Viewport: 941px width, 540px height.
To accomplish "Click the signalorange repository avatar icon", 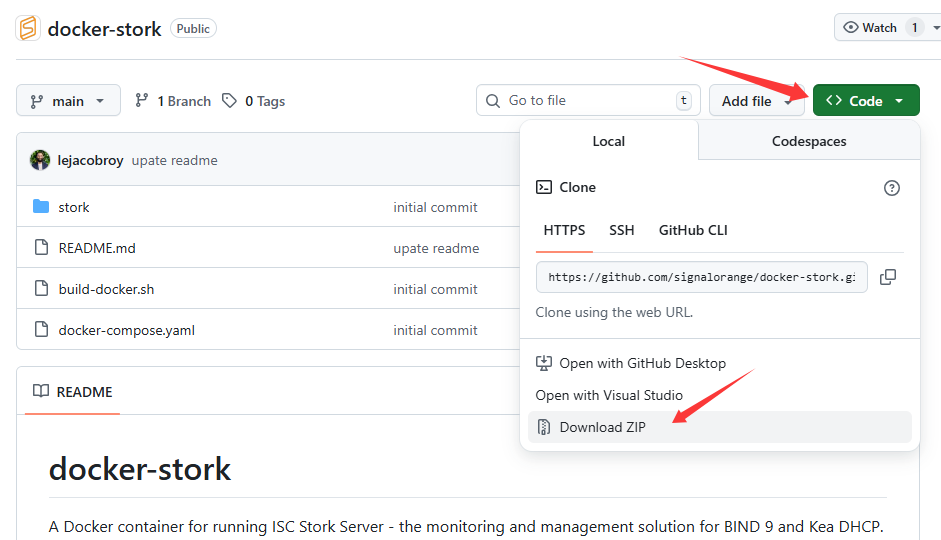I will click(x=28, y=28).
